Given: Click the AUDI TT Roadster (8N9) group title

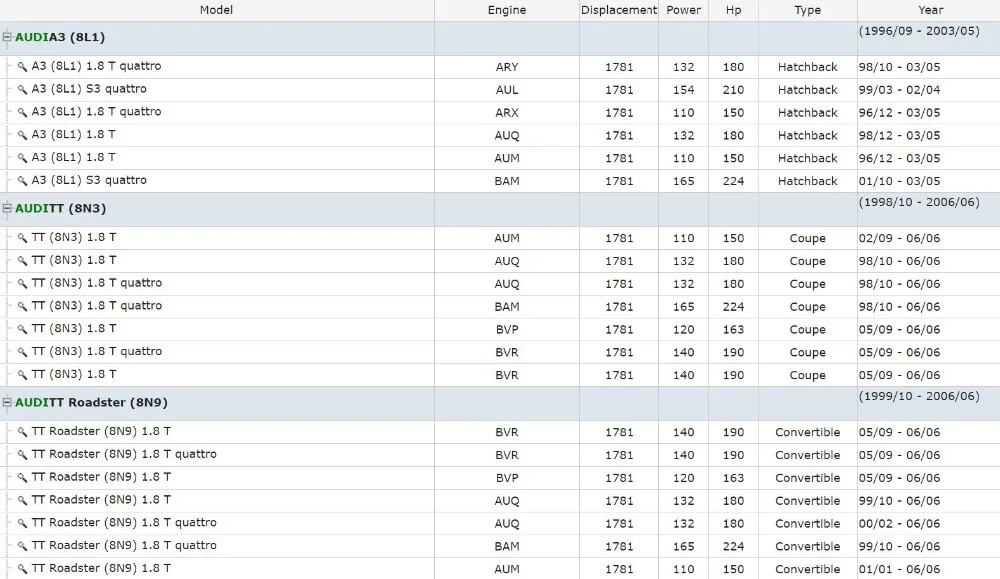Looking at the screenshot, I should pyautogui.click(x=91, y=402).
